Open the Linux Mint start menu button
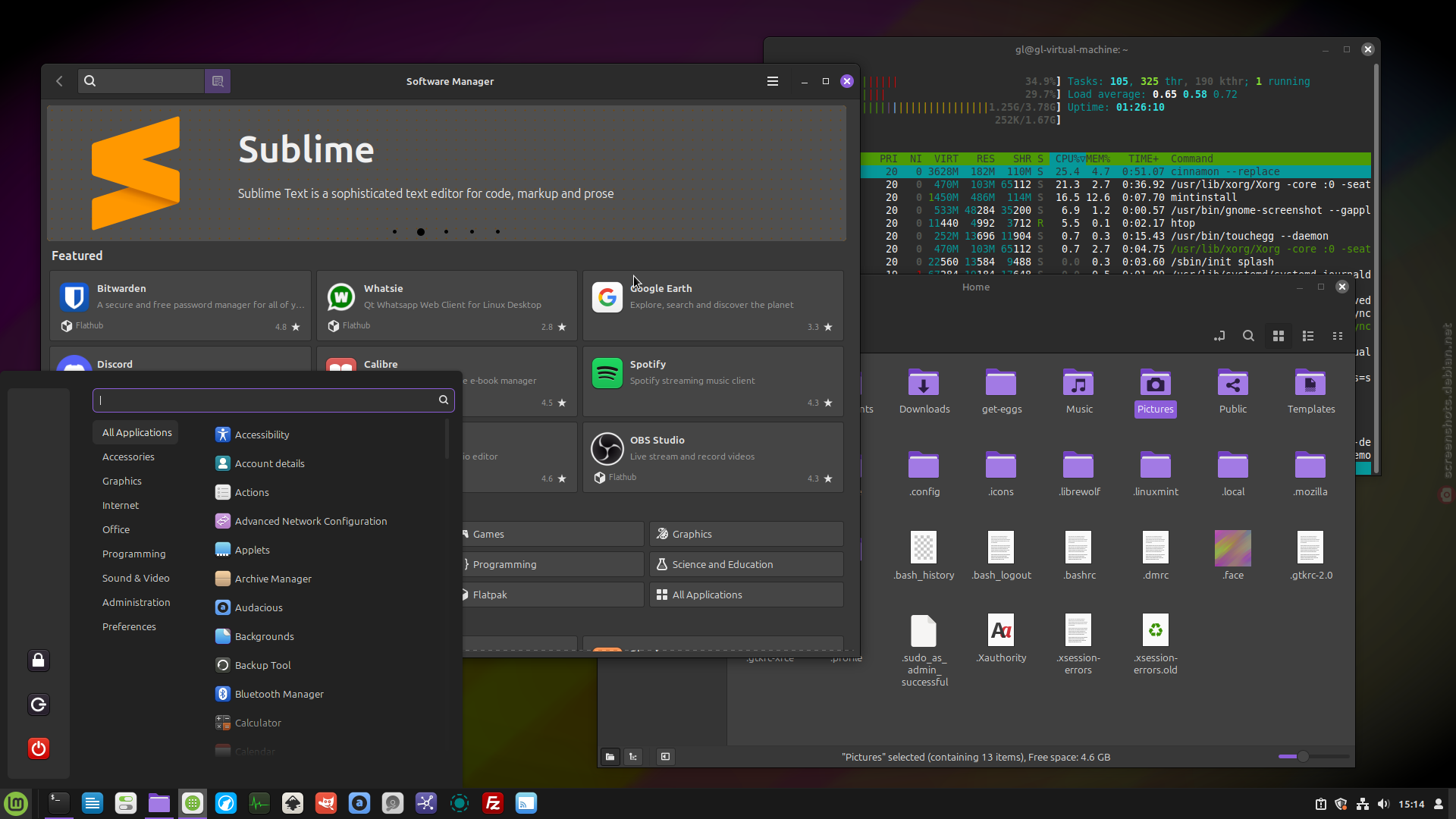The height and width of the screenshot is (819, 1456). coord(16,803)
